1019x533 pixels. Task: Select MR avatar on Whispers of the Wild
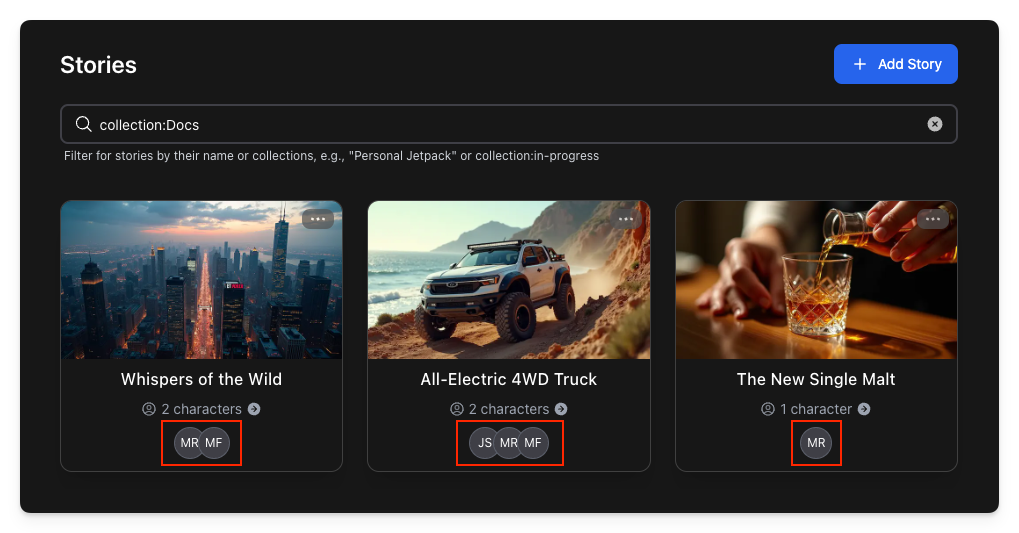187,443
